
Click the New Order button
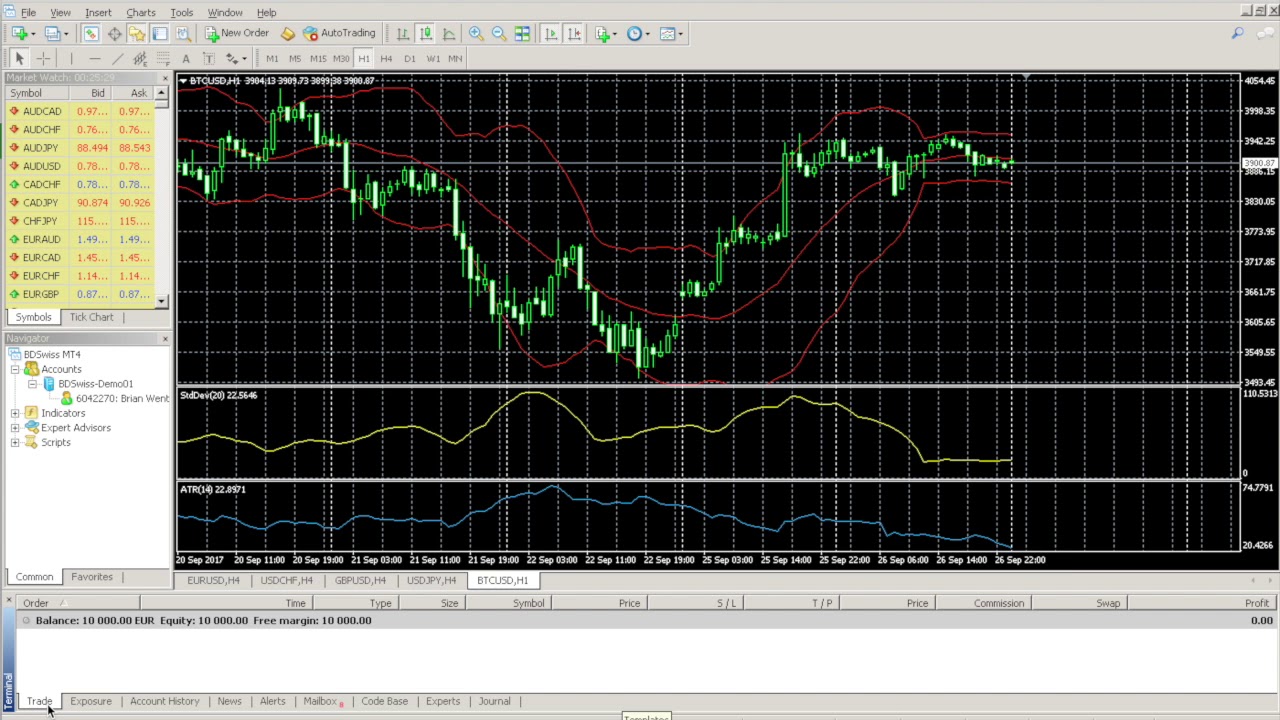(x=237, y=33)
